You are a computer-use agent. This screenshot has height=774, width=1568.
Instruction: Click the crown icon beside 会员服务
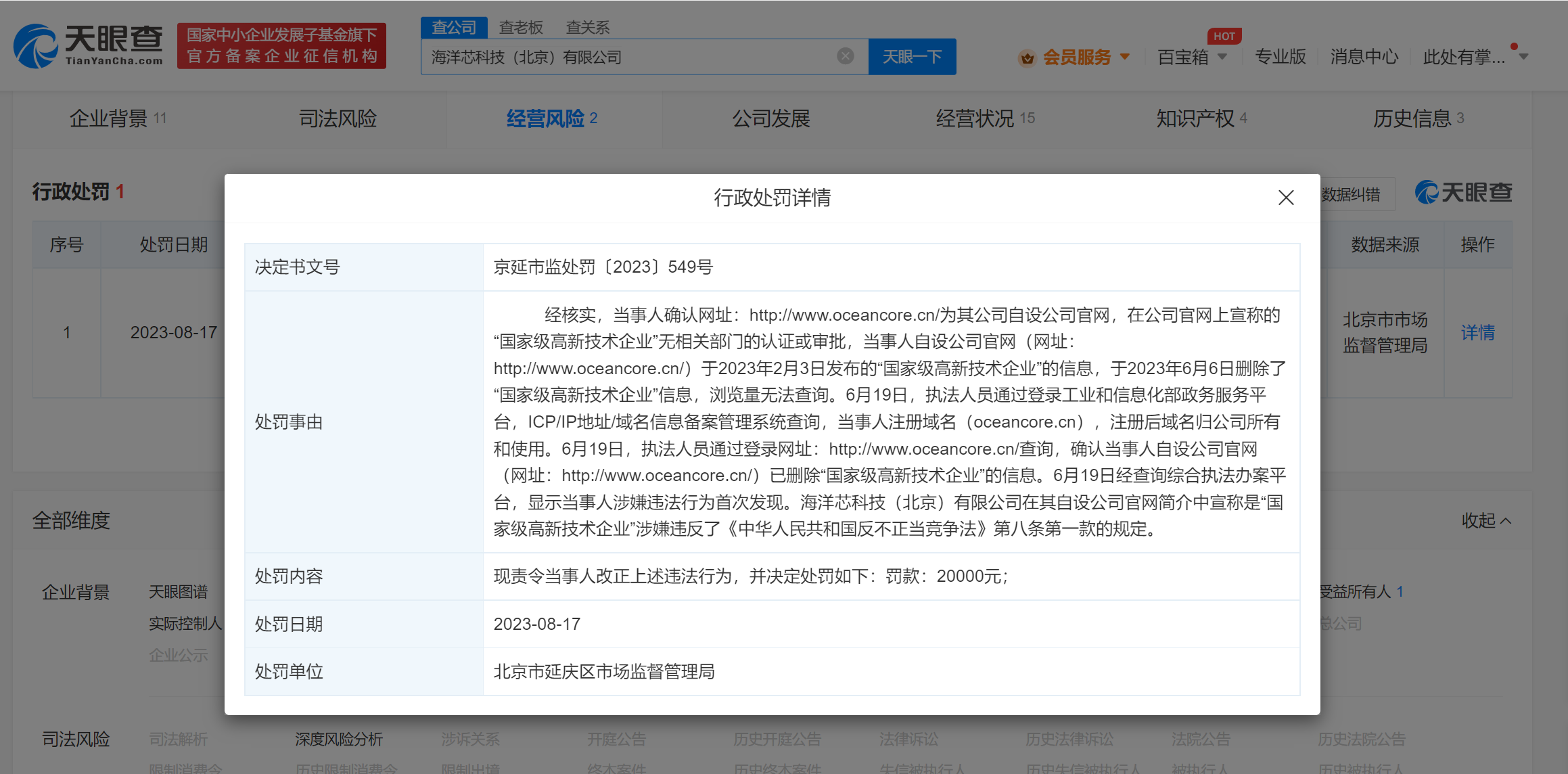coord(1027,58)
